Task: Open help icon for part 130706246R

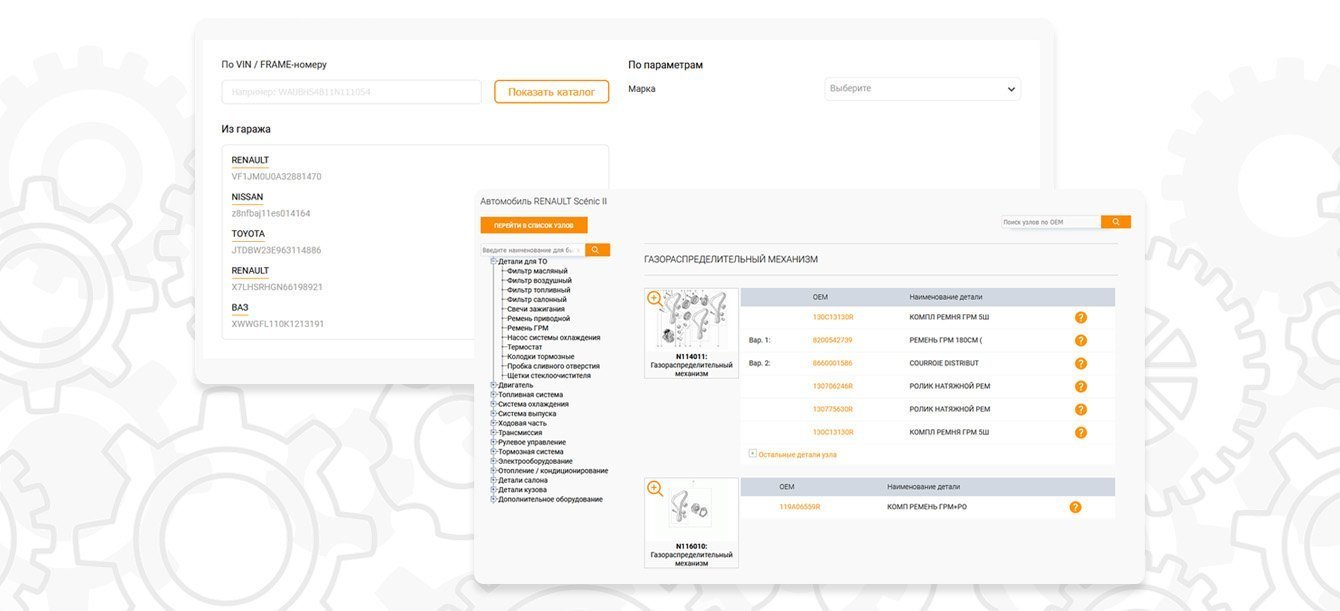Action: (x=1081, y=386)
